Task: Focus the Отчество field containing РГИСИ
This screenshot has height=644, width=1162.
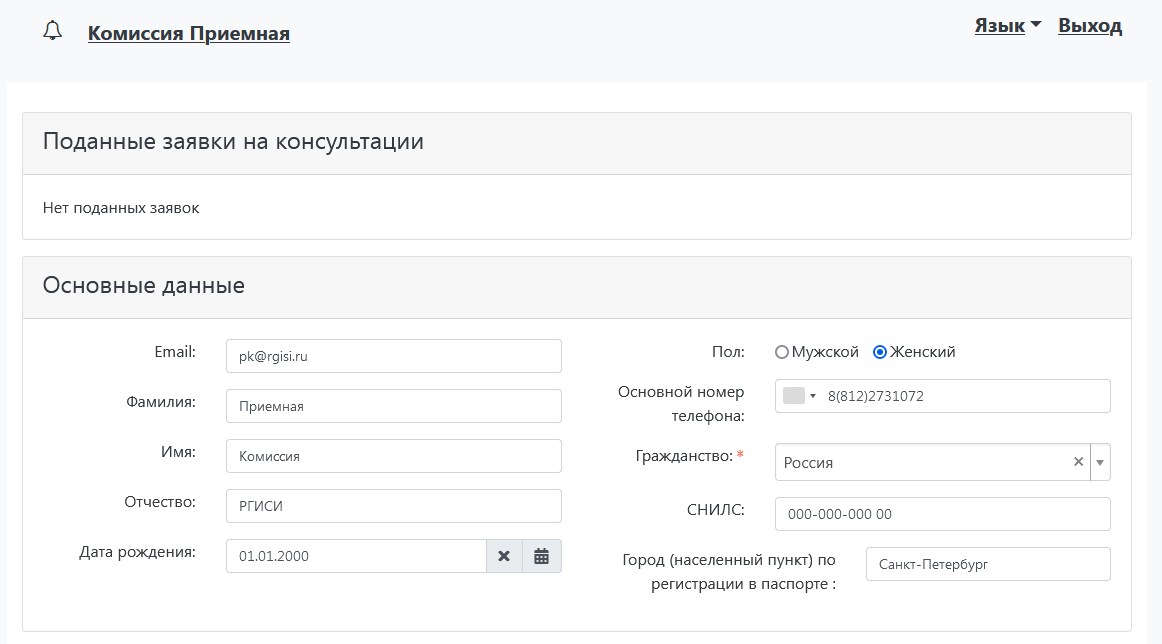Action: (394, 506)
